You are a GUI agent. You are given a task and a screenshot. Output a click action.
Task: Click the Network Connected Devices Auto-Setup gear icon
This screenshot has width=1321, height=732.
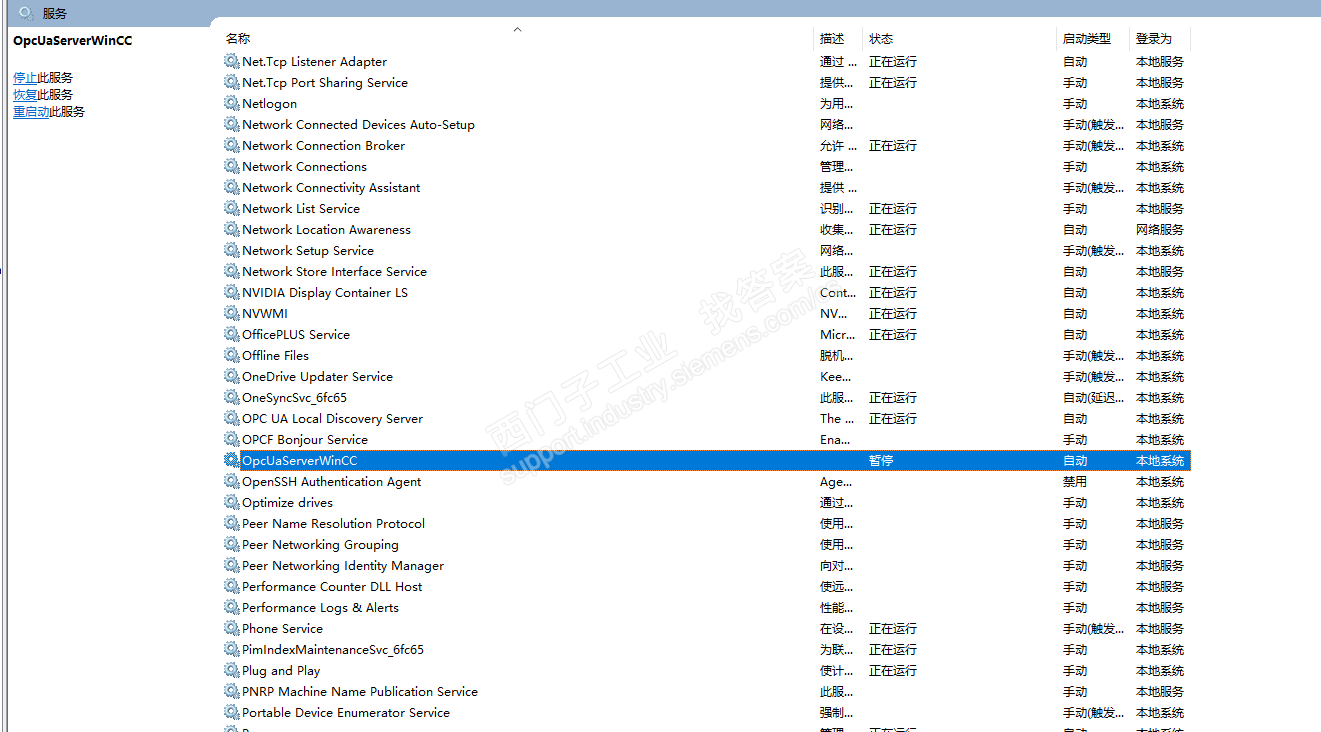(232, 124)
